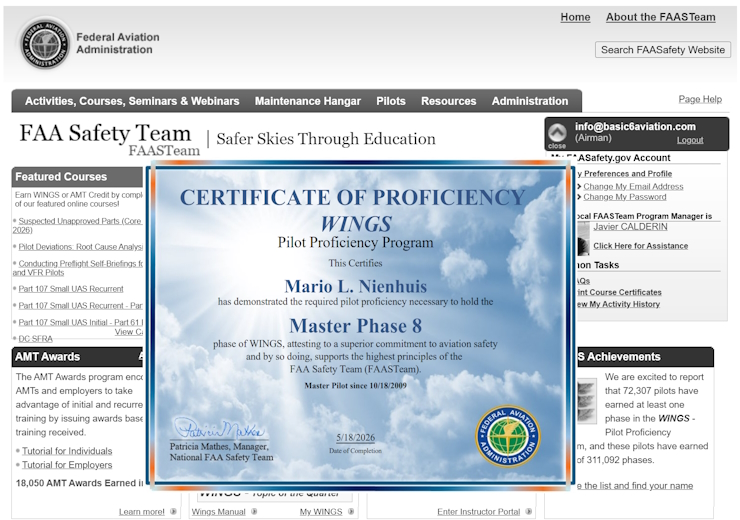This screenshot has width=740, height=520.
Task: Open Javier CALDERIN manager link
Action: (631, 226)
